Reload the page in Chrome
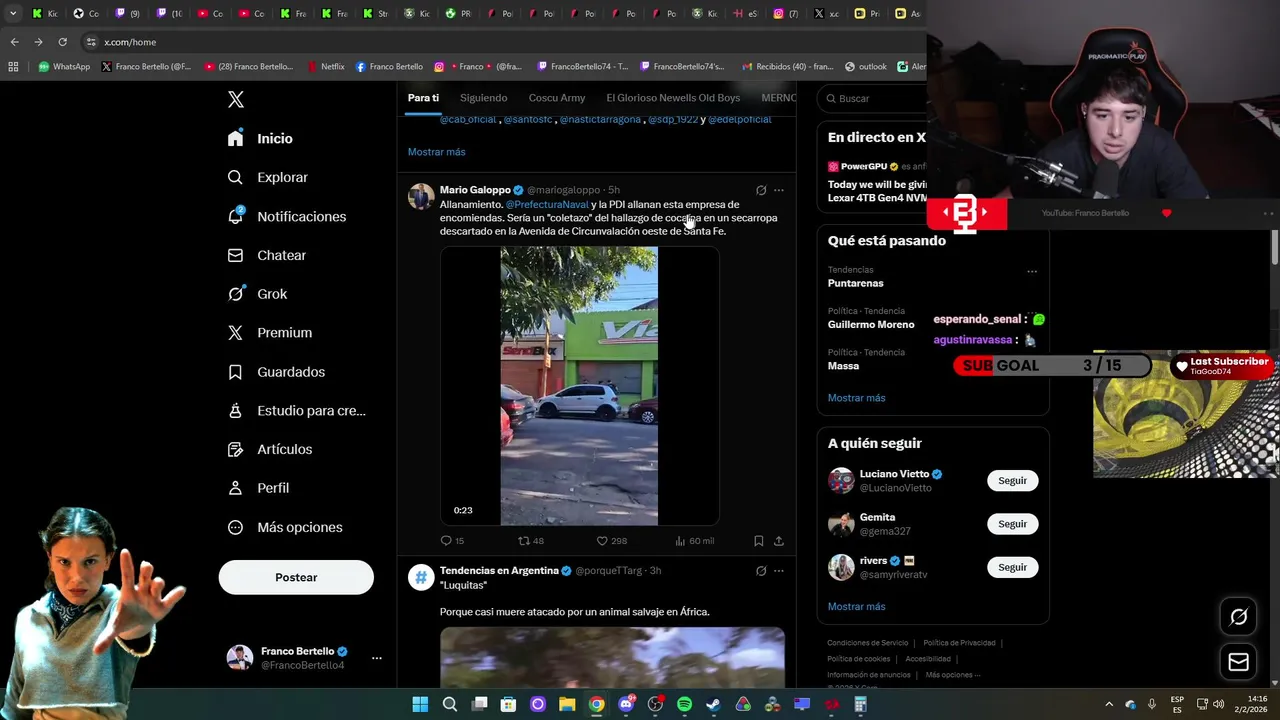1280x720 pixels. tap(62, 42)
